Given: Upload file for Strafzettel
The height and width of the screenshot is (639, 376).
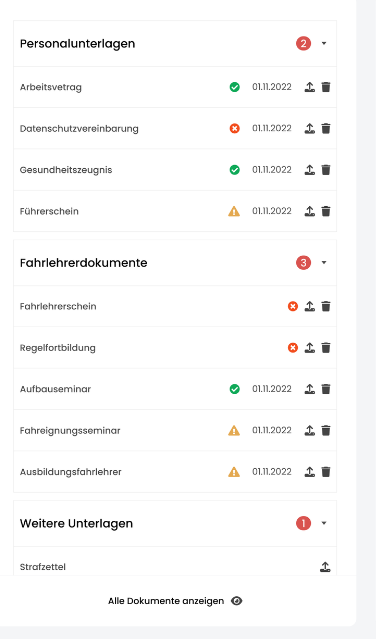Looking at the screenshot, I should (325, 566).
